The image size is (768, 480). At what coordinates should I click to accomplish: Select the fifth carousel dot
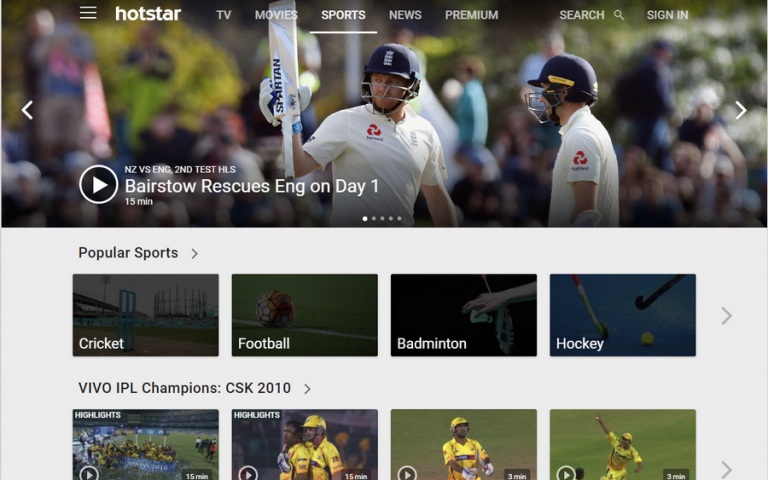[399, 218]
